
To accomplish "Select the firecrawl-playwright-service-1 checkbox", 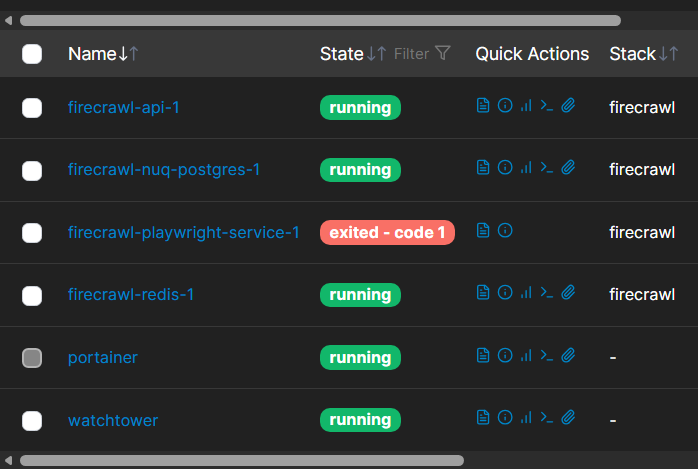I will point(32,232).
